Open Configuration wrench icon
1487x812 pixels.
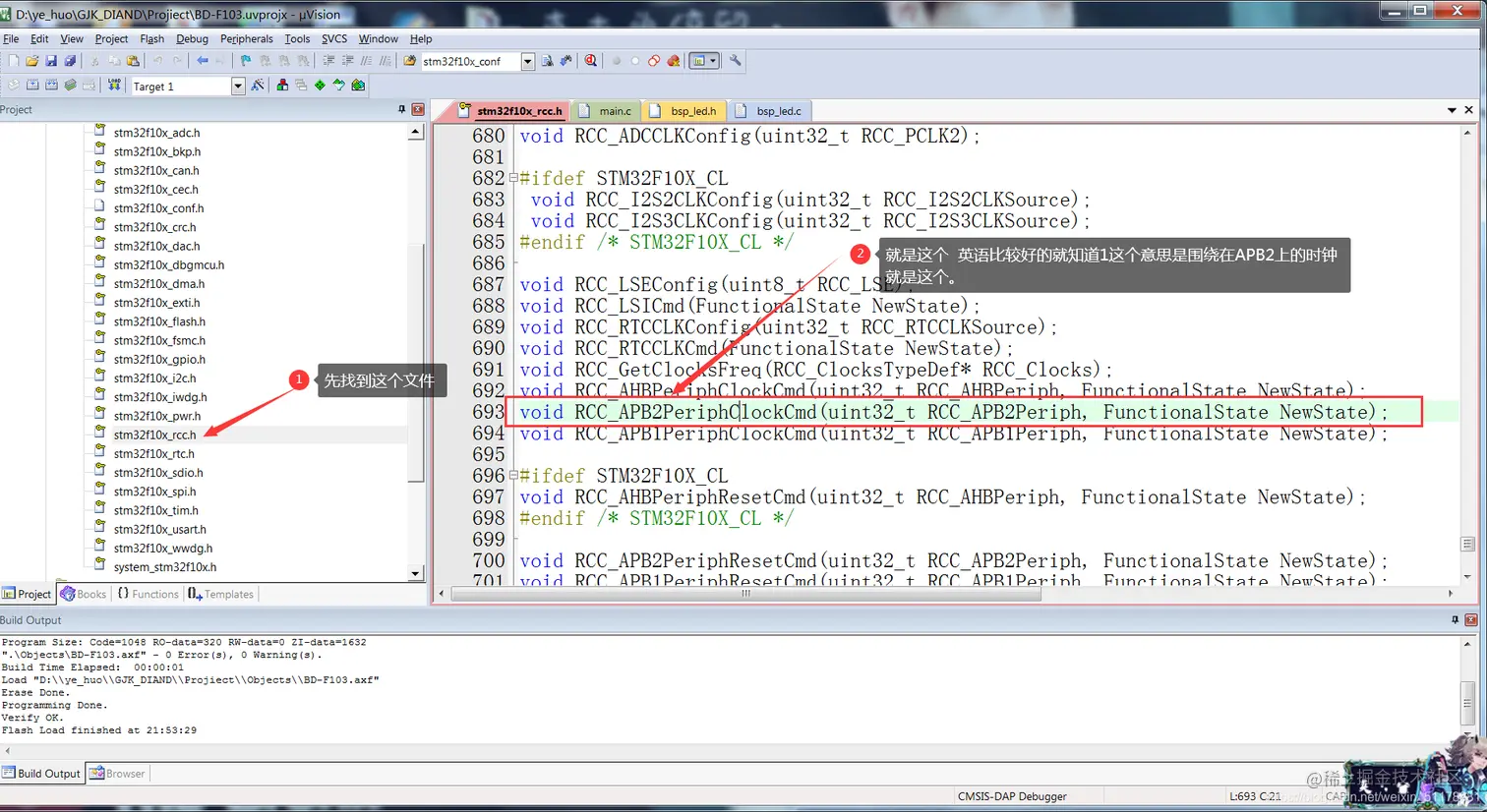tap(735, 61)
